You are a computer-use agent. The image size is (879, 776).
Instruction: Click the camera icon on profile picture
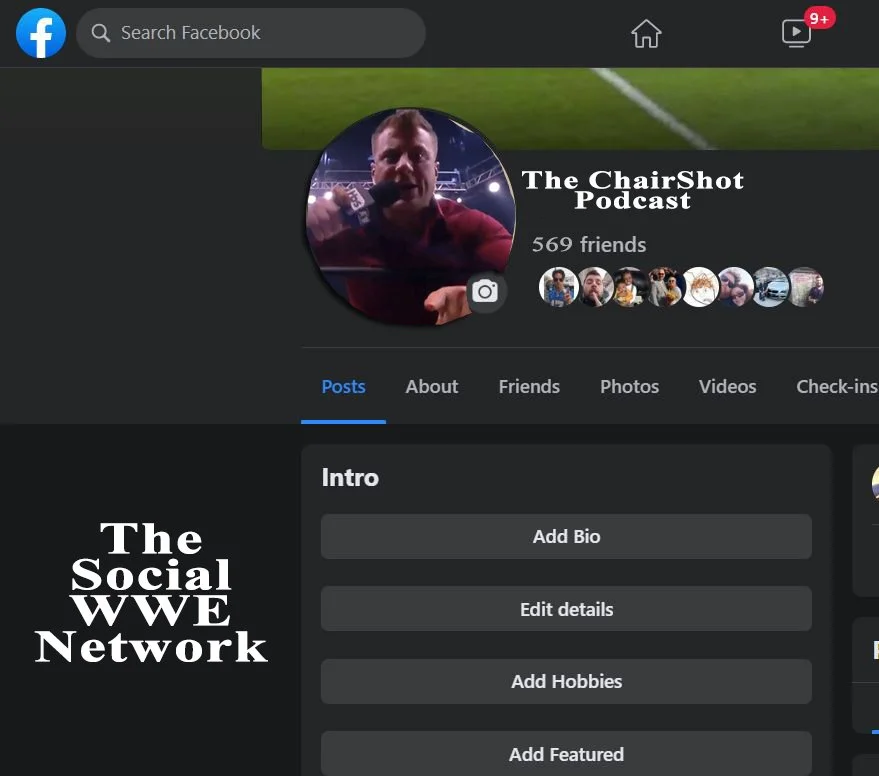click(485, 292)
